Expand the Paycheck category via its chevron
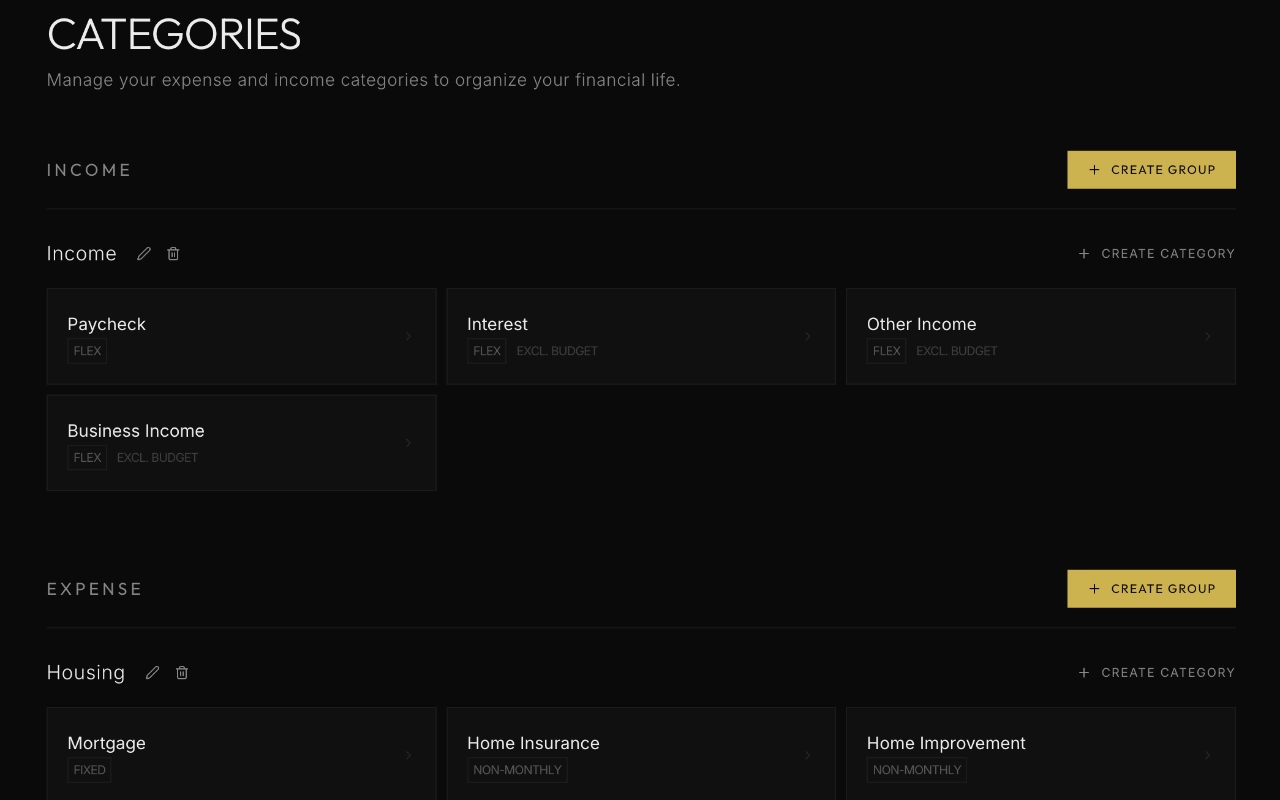 pos(408,336)
